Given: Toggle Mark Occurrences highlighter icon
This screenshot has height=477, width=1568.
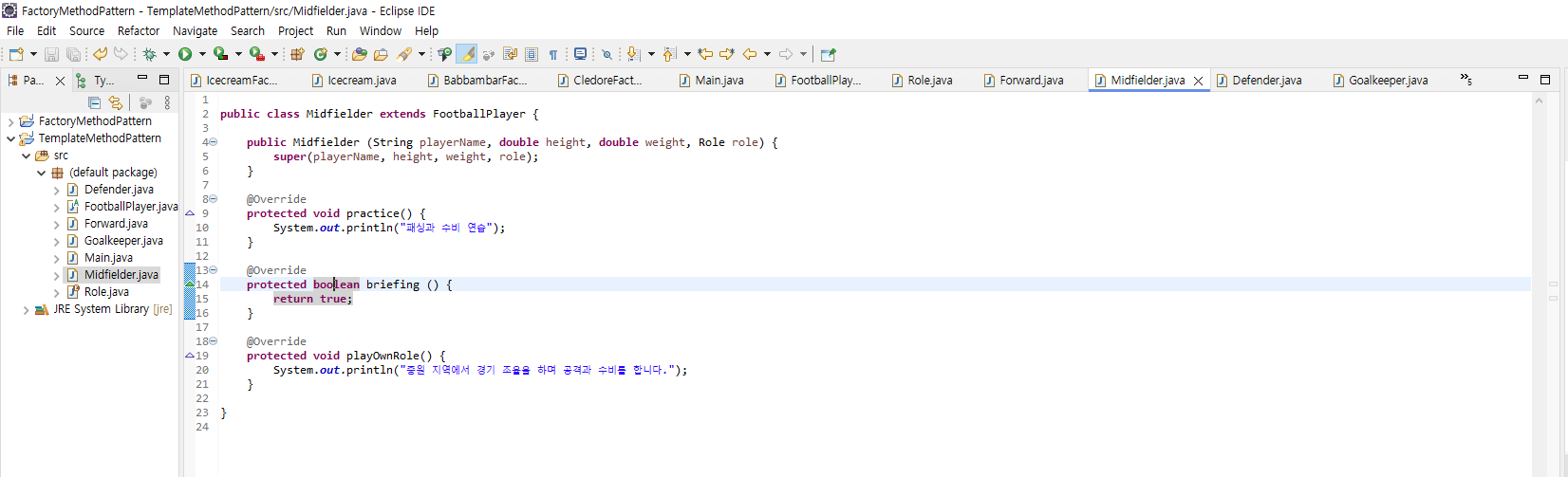Looking at the screenshot, I should [467, 54].
